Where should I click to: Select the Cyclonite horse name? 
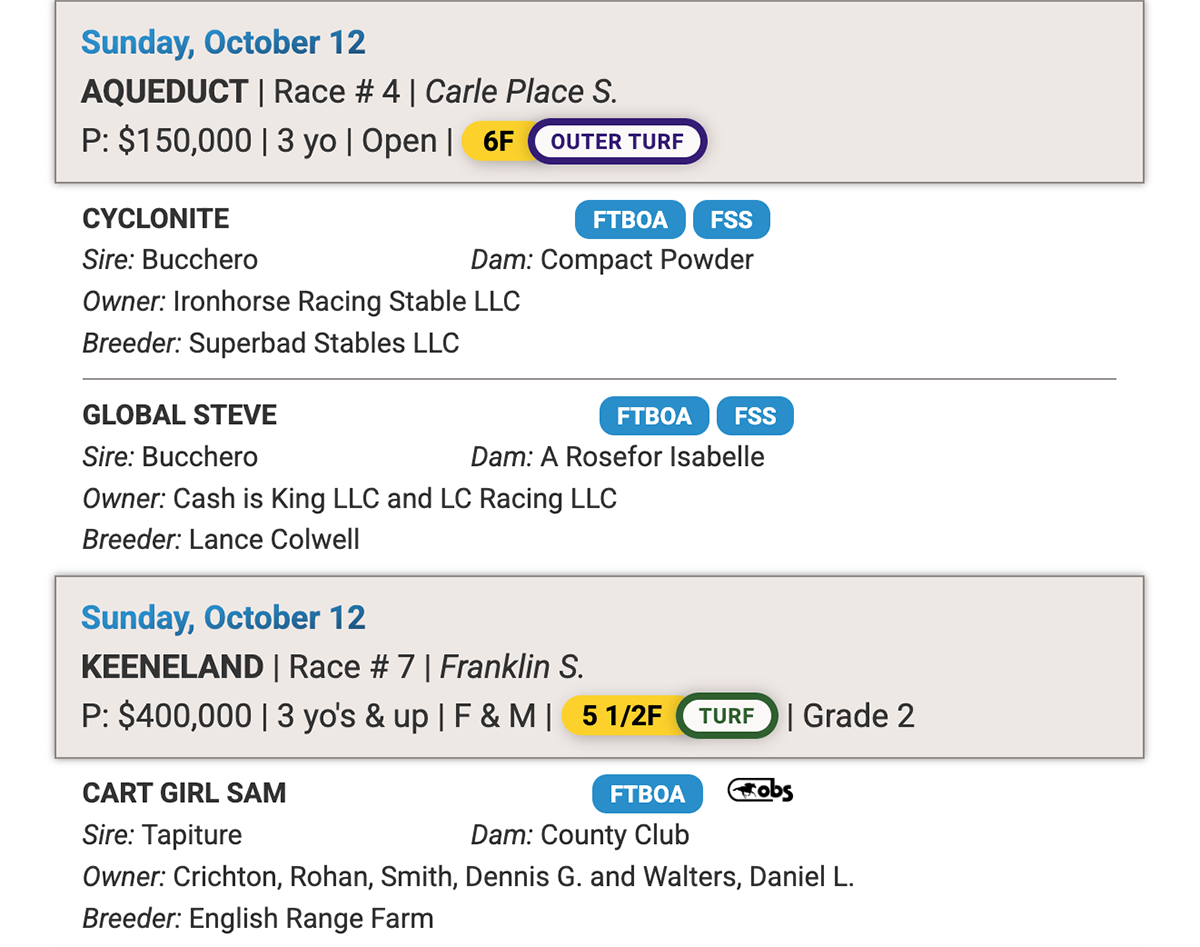156,219
